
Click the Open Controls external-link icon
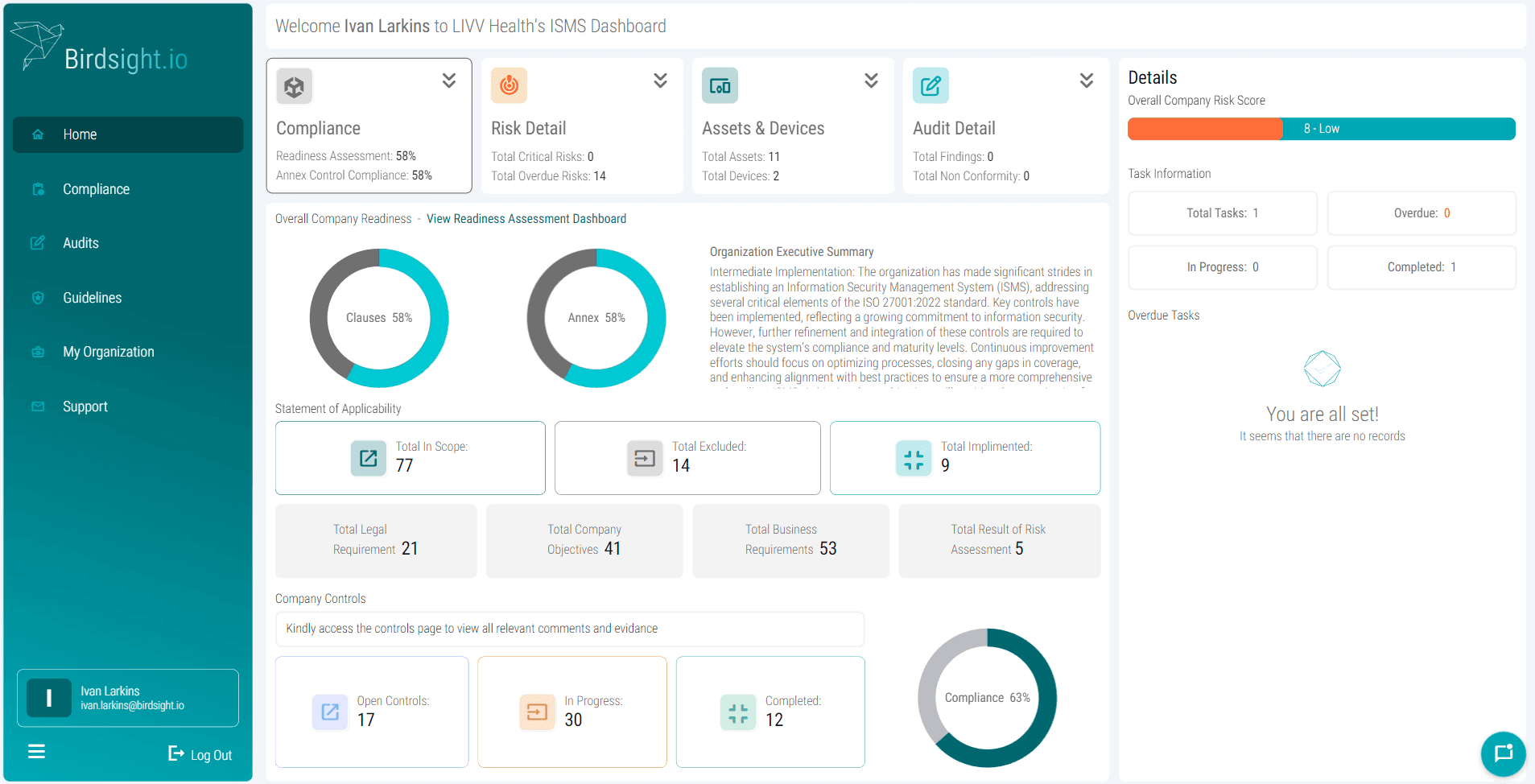coord(330,712)
